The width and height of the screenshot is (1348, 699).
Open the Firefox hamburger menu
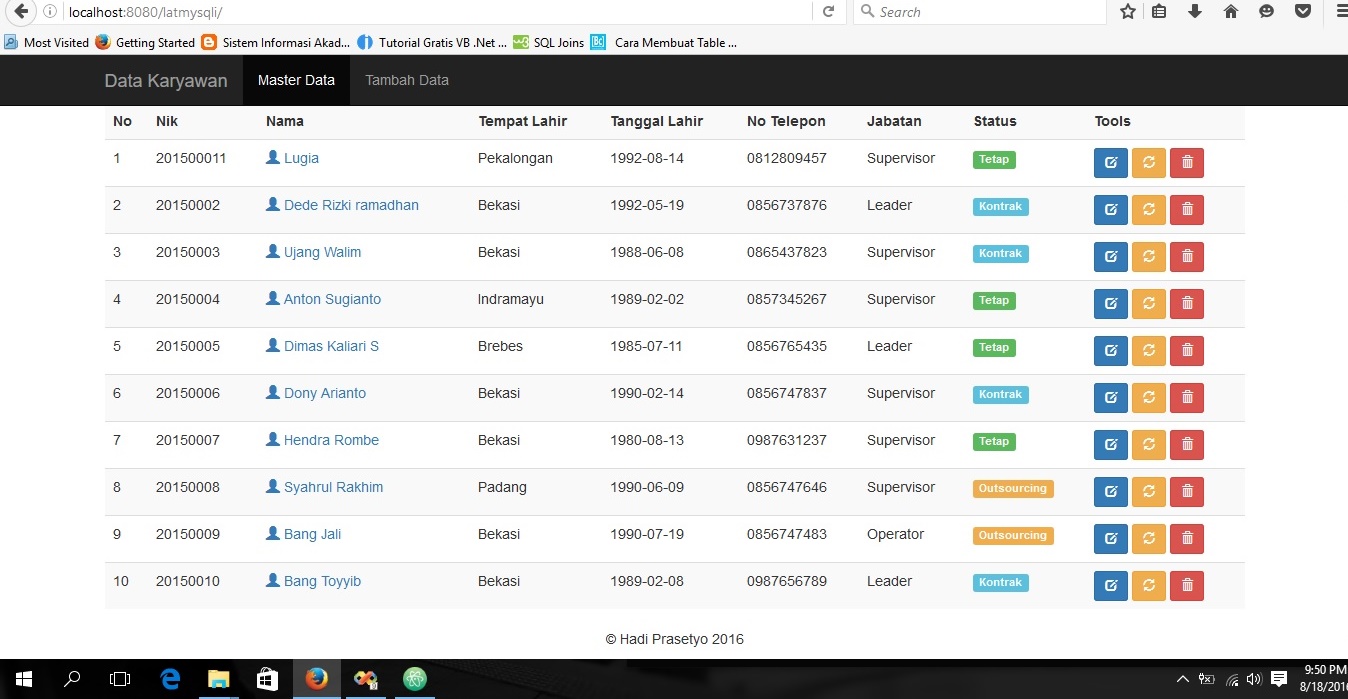coord(1340,12)
